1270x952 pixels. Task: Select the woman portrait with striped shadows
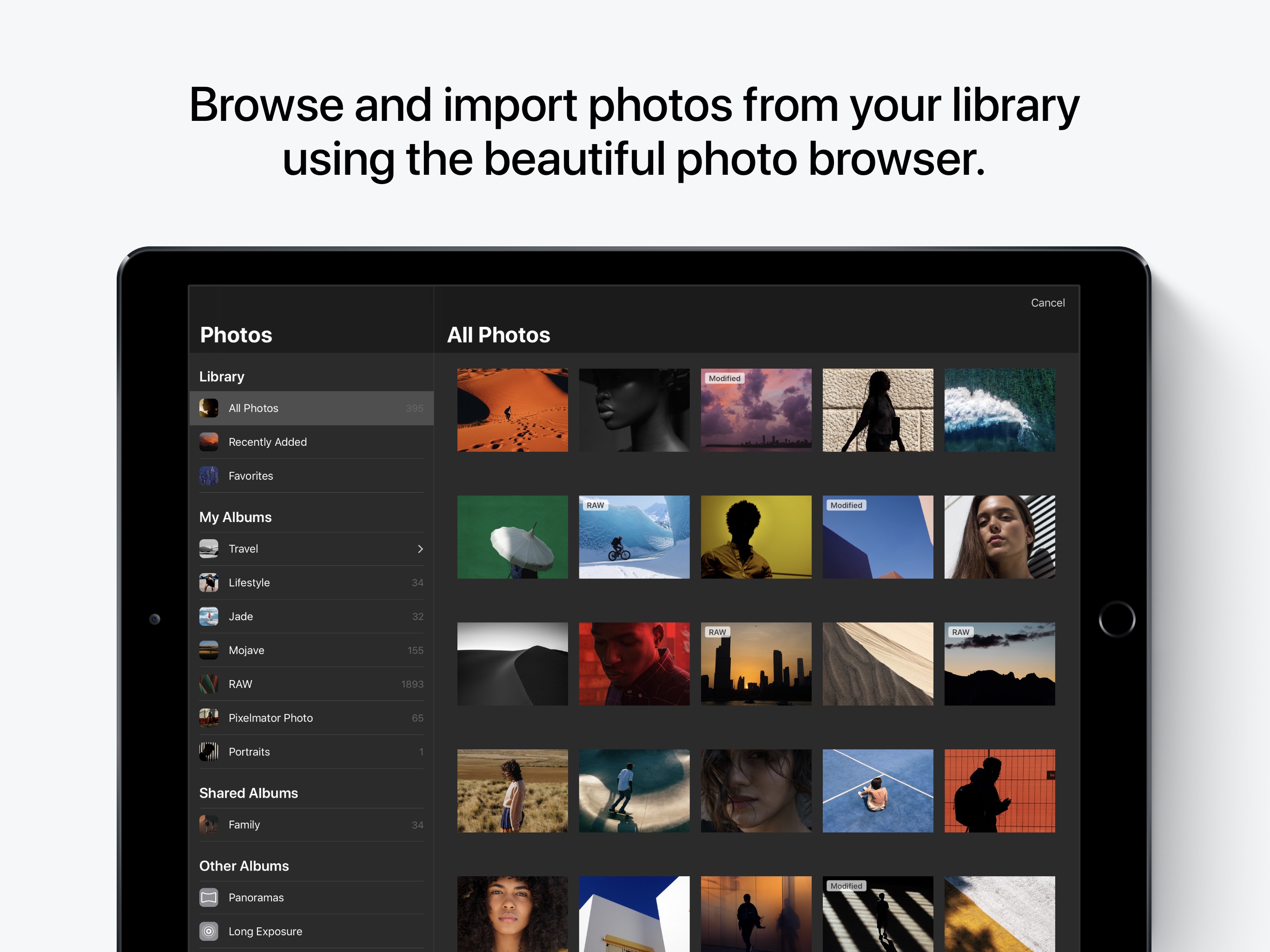pyautogui.click(x=999, y=537)
